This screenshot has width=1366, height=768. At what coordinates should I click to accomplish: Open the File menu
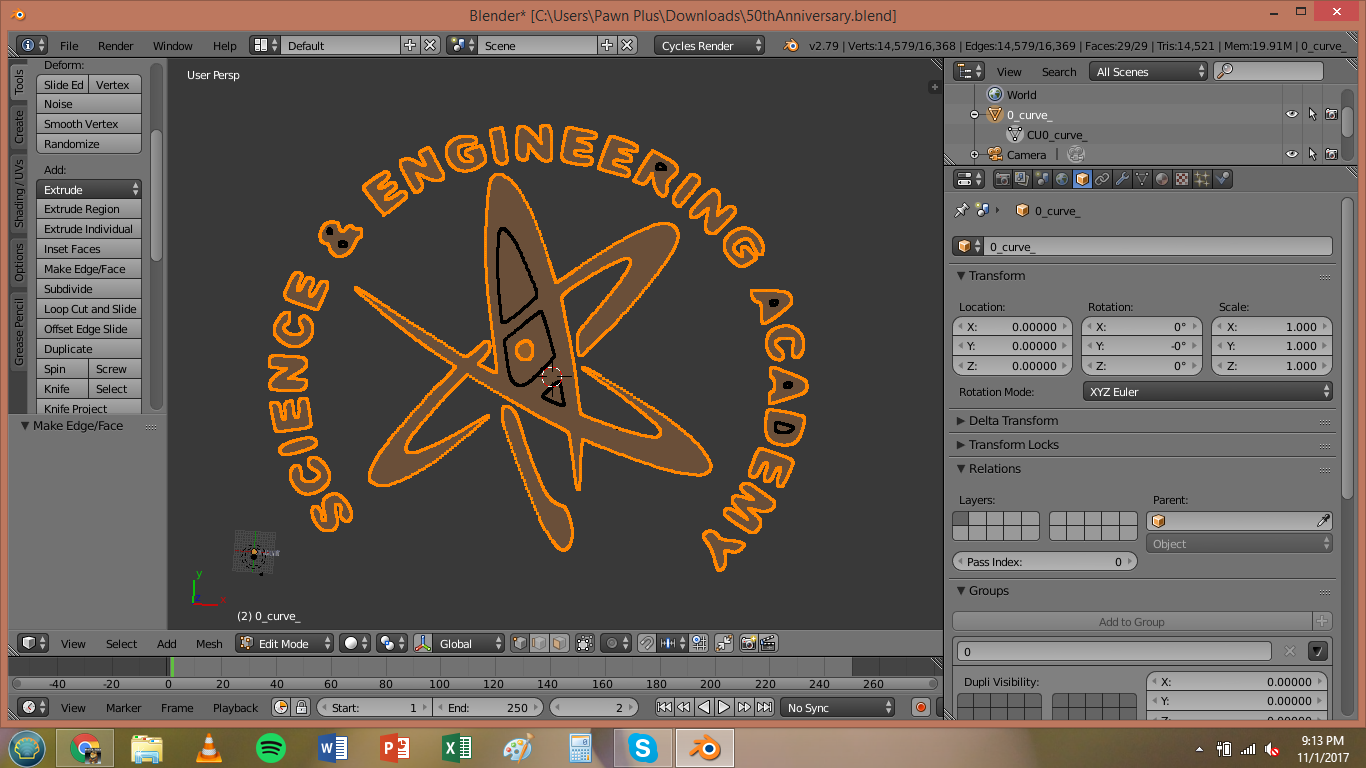pos(69,46)
